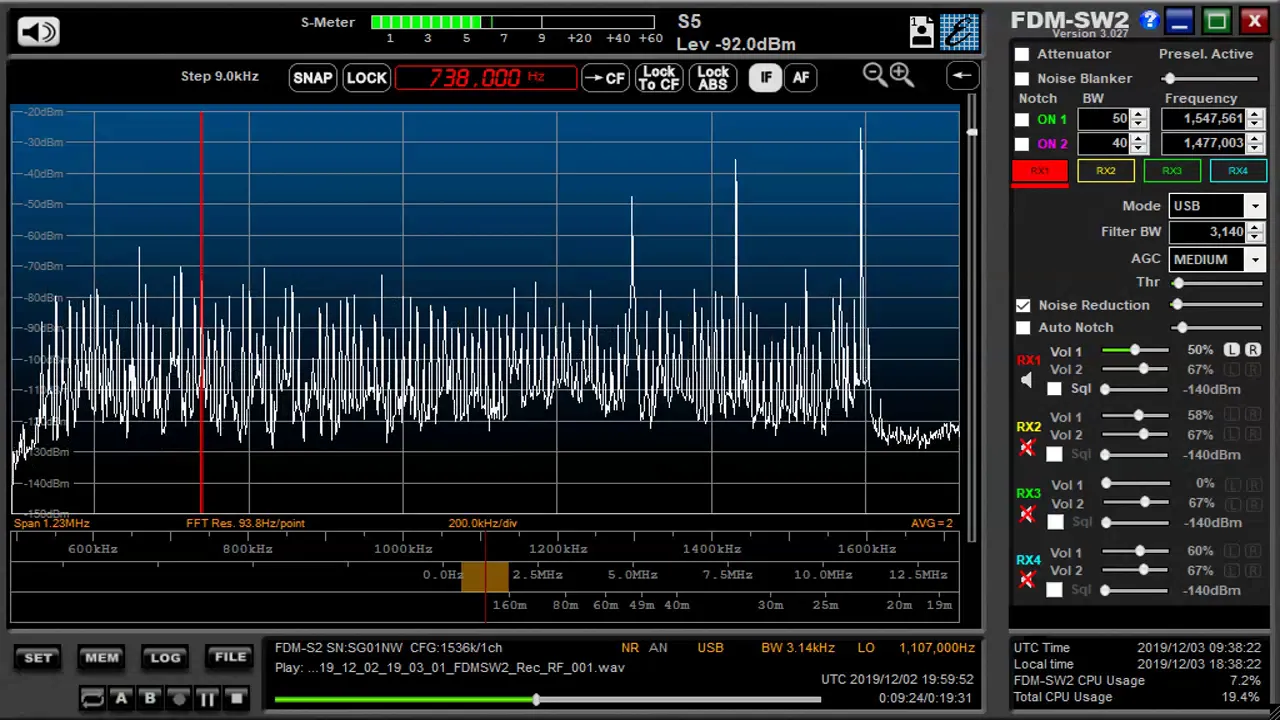This screenshot has height=720, width=1280.
Task: Unmute the RX3 receiver speaker
Action: point(1027,514)
